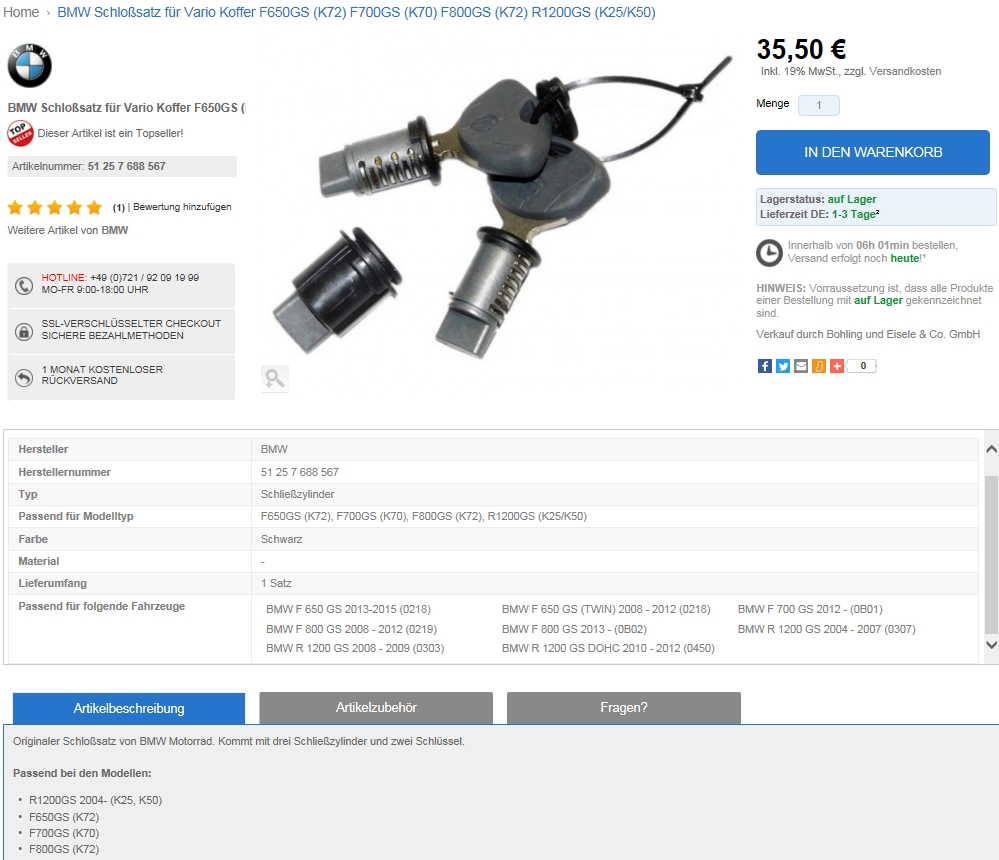The image size is (999, 860).
Task: Open more sharing options plus icon
Action: pos(837,366)
